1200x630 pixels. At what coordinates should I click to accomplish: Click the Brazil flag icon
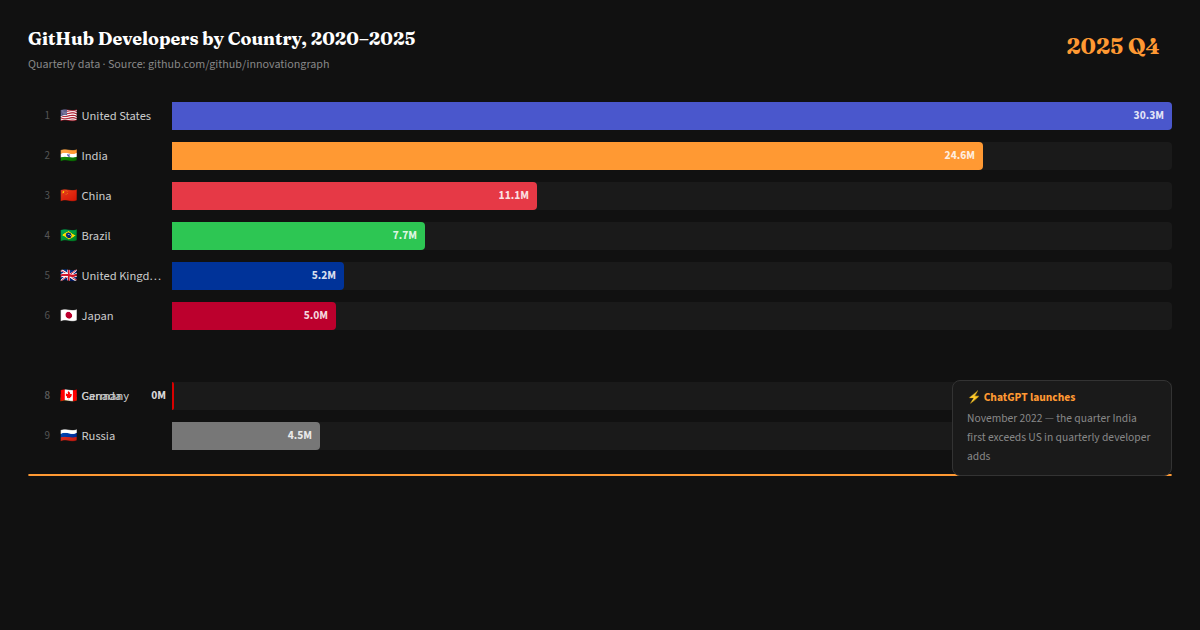[x=68, y=236]
